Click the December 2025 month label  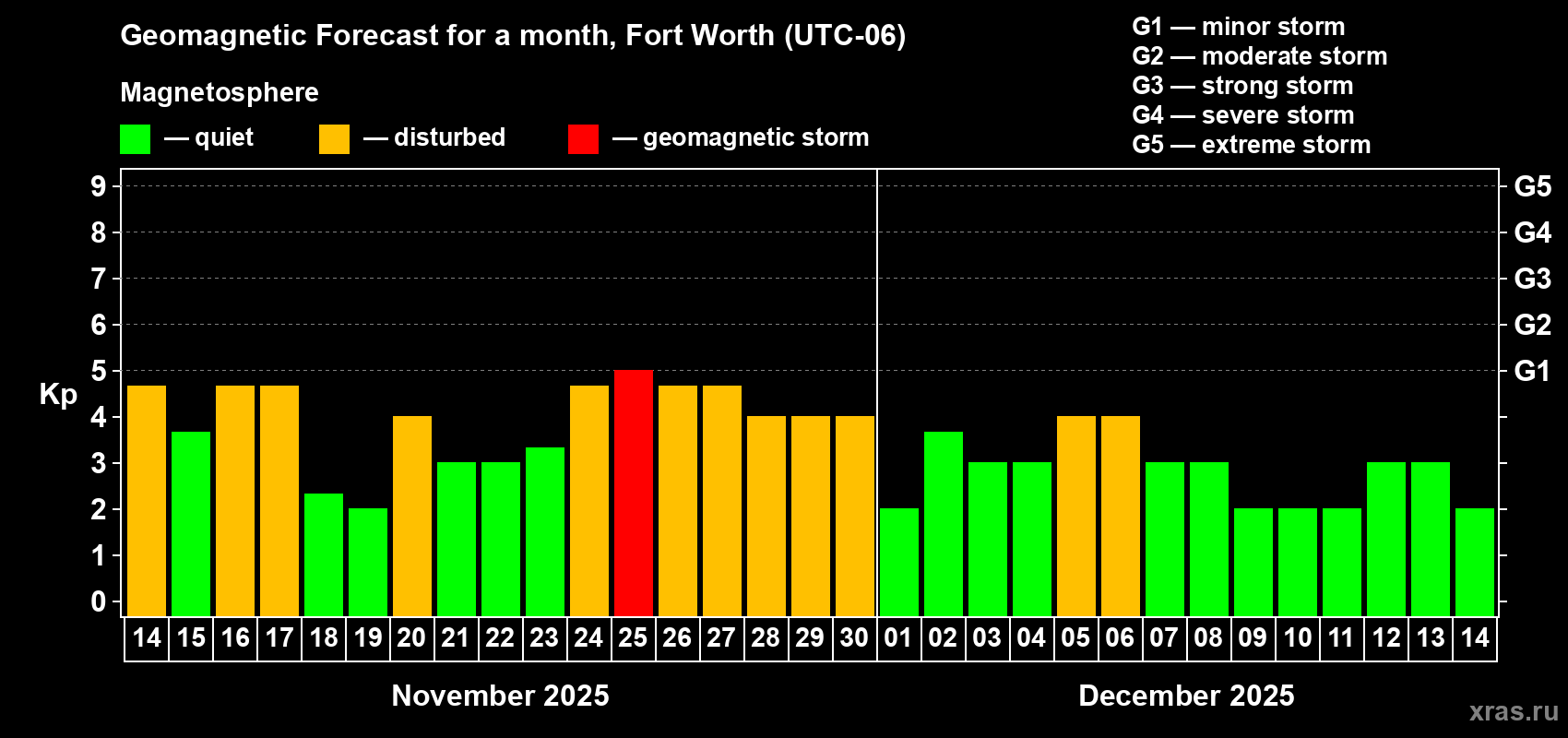(x=1186, y=696)
